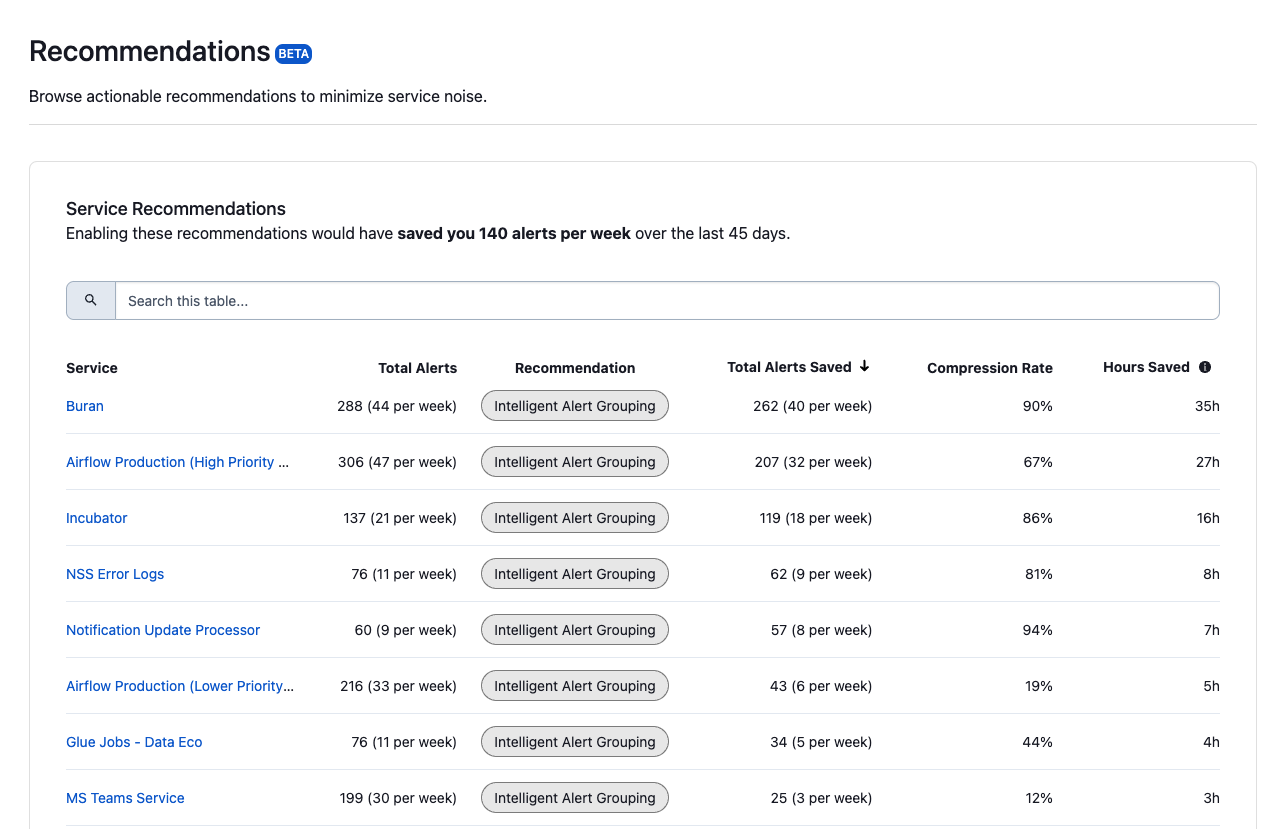Open Intelligent Alert Grouping for NSS Error Logs
Viewport: 1270px width, 829px height.
tap(574, 573)
